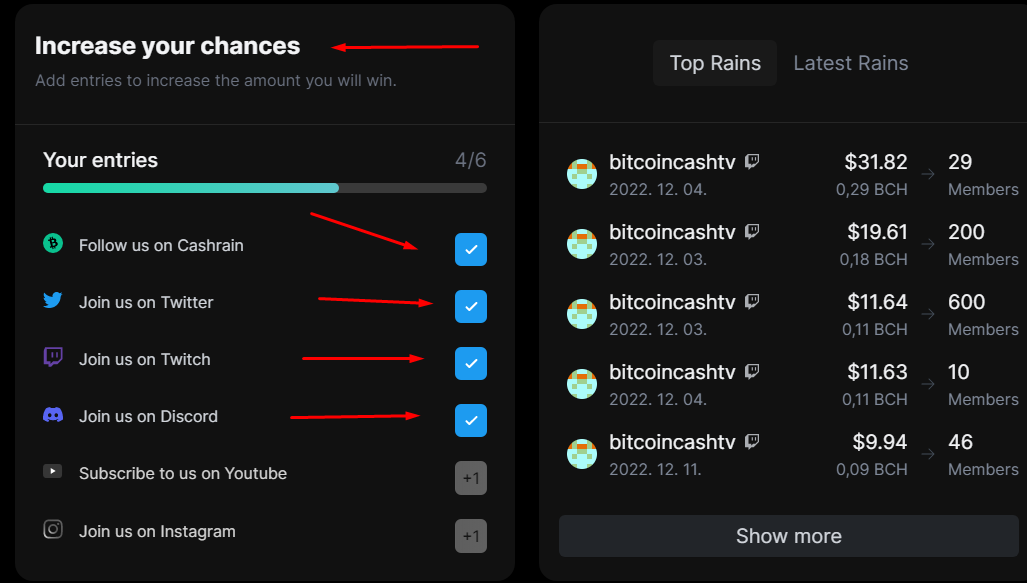Screen dimensions: 1027x583
Task: Switch to the Latest Rains tab
Action: tap(851, 63)
